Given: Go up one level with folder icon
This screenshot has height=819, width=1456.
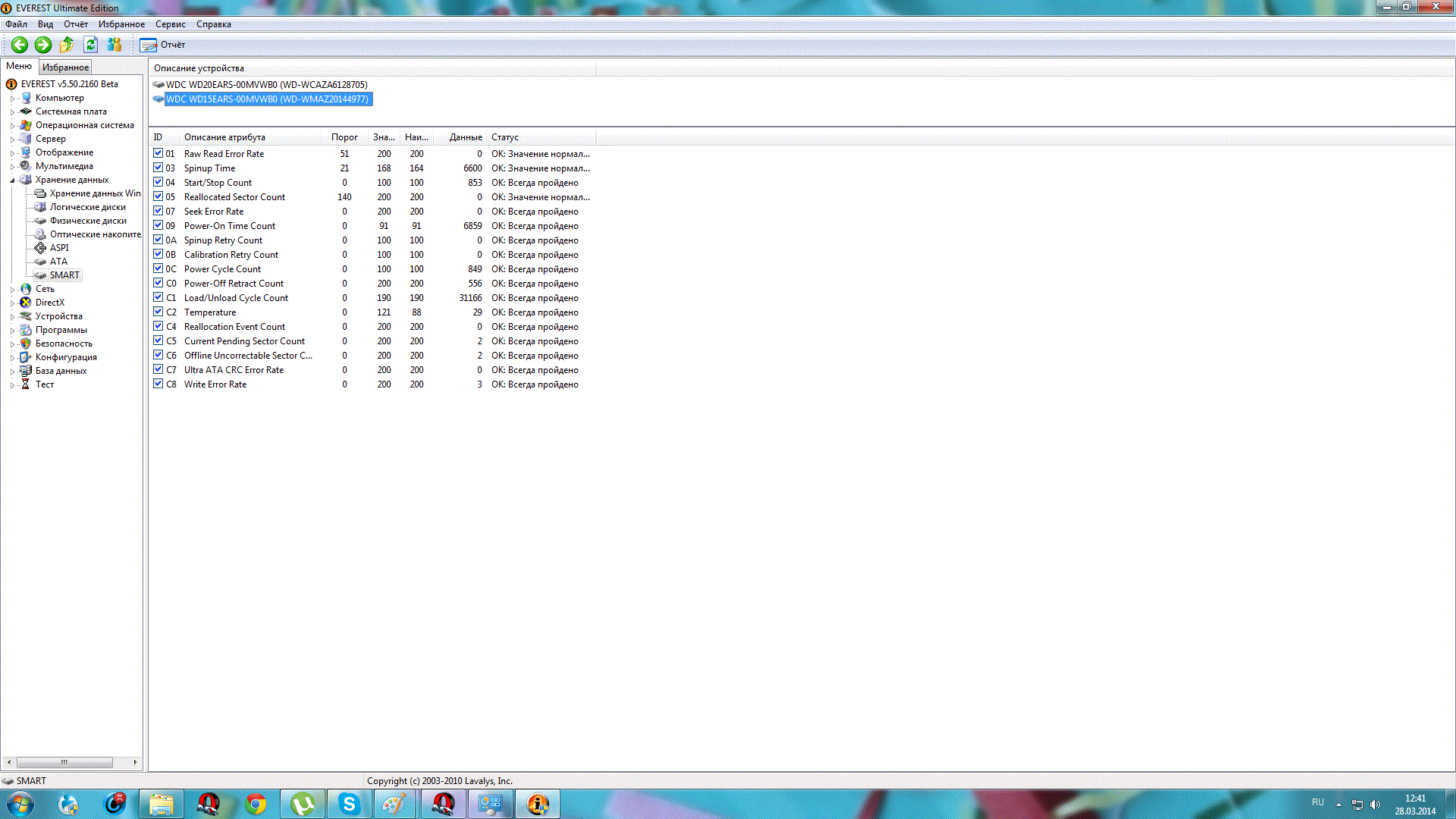Looking at the screenshot, I should (67, 45).
